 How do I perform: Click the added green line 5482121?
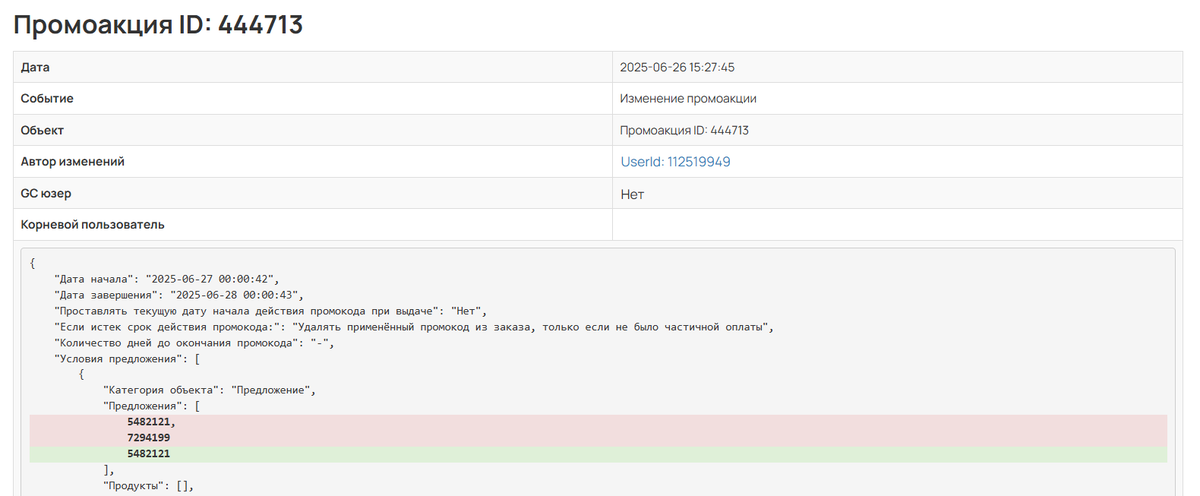click(598, 455)
